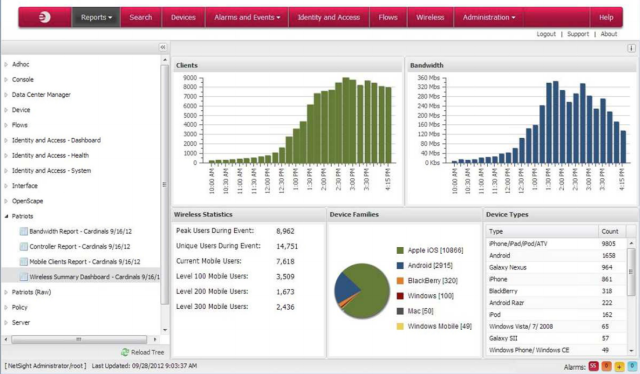The height and width of the screenshot is (374, 640).
Task: Open the Wireless tab
Action: pyautogui.click(x=430, y=17)
